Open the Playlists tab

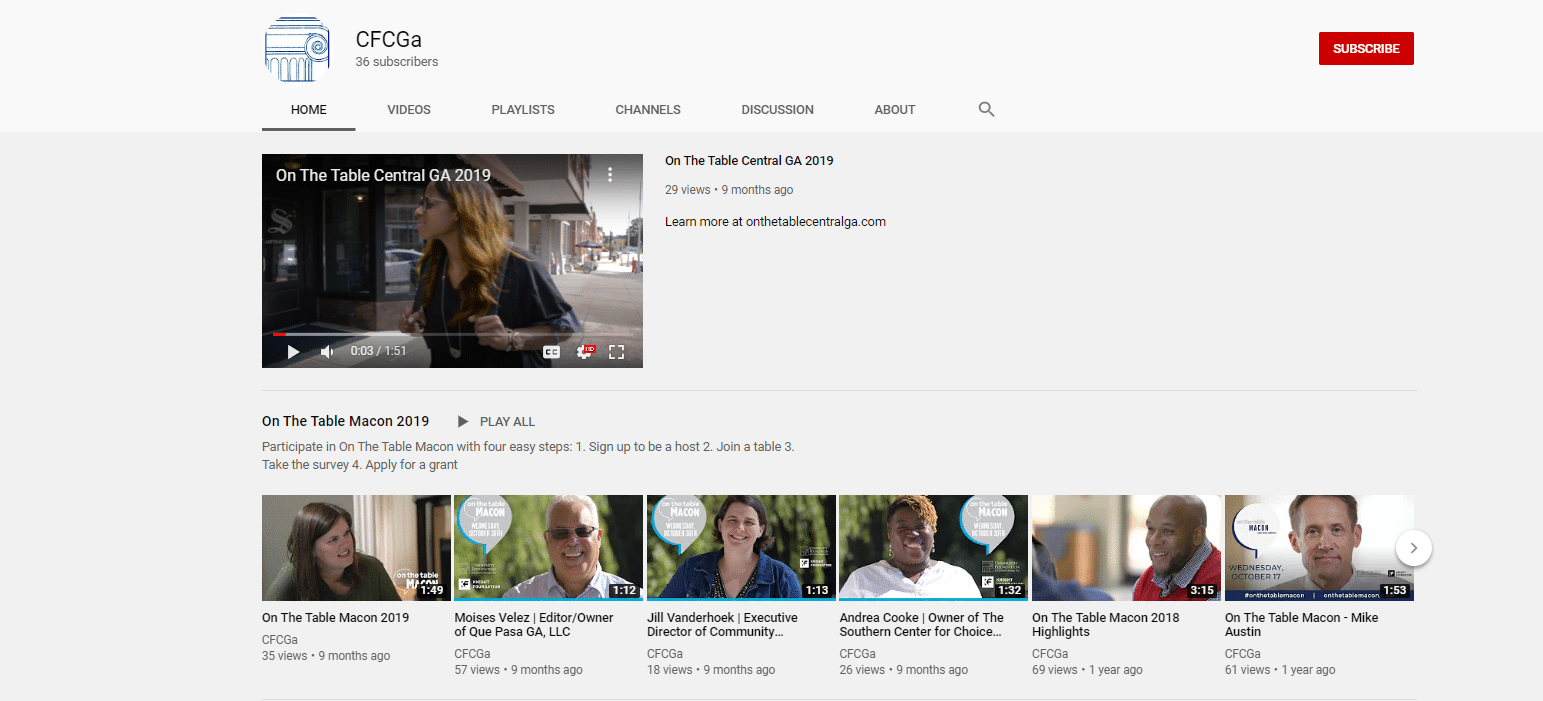(523, 110)
